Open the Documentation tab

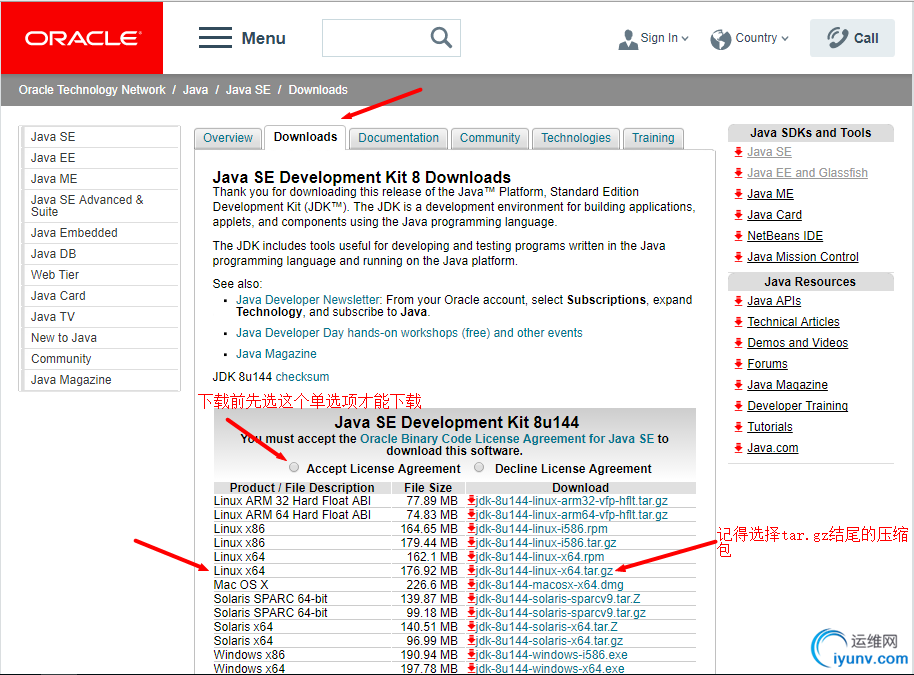pyautogui.click(x=398, y=138)
